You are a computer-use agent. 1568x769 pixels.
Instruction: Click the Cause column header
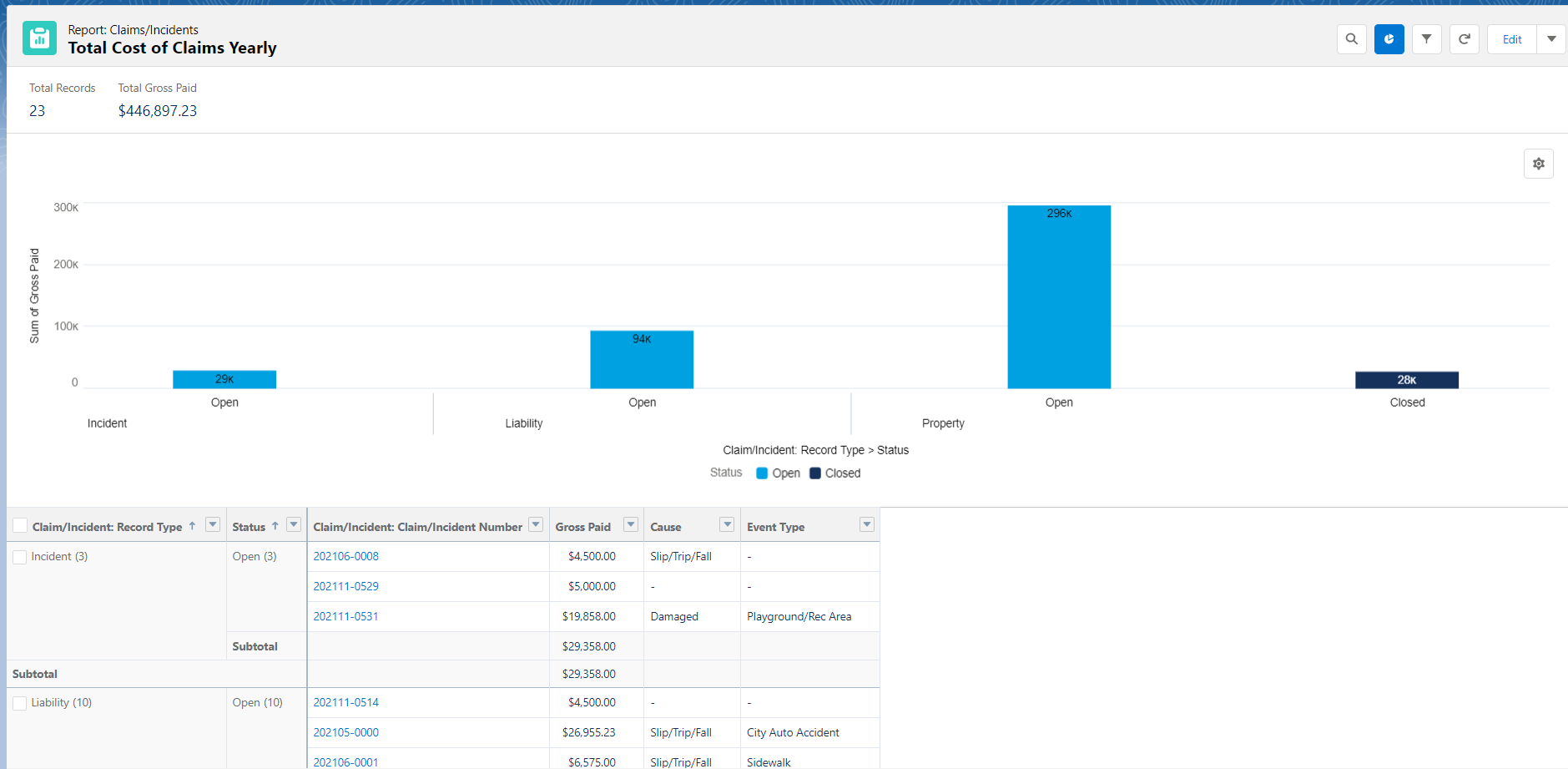click(x=666, y=527)
